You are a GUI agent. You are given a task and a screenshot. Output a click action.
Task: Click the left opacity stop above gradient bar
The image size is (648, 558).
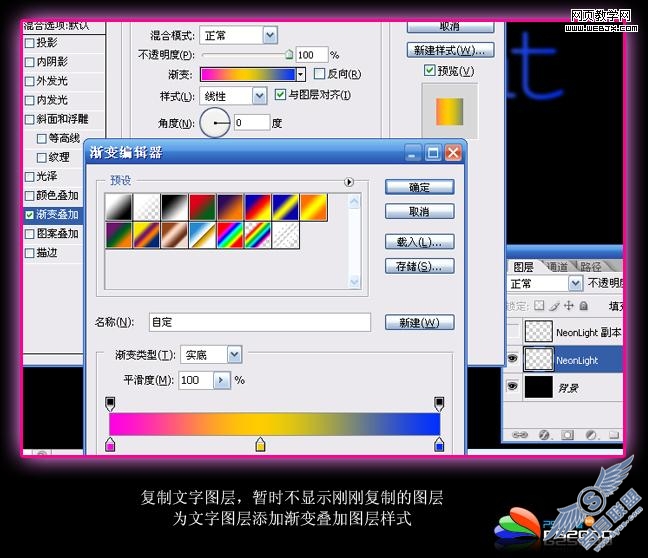[110, 404]
